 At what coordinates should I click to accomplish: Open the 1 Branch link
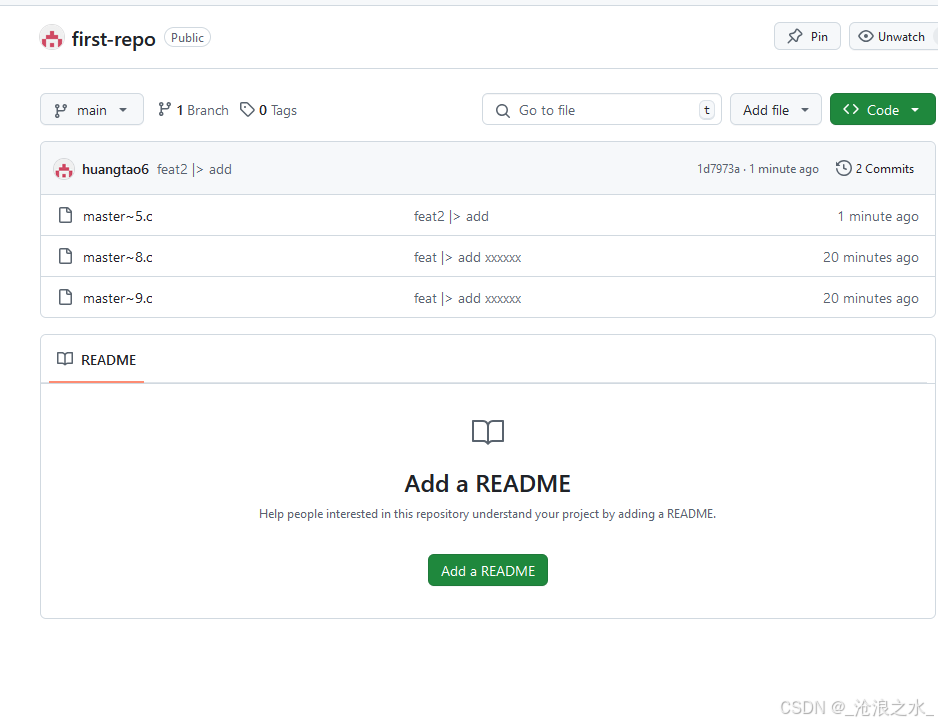click(193, 110)
